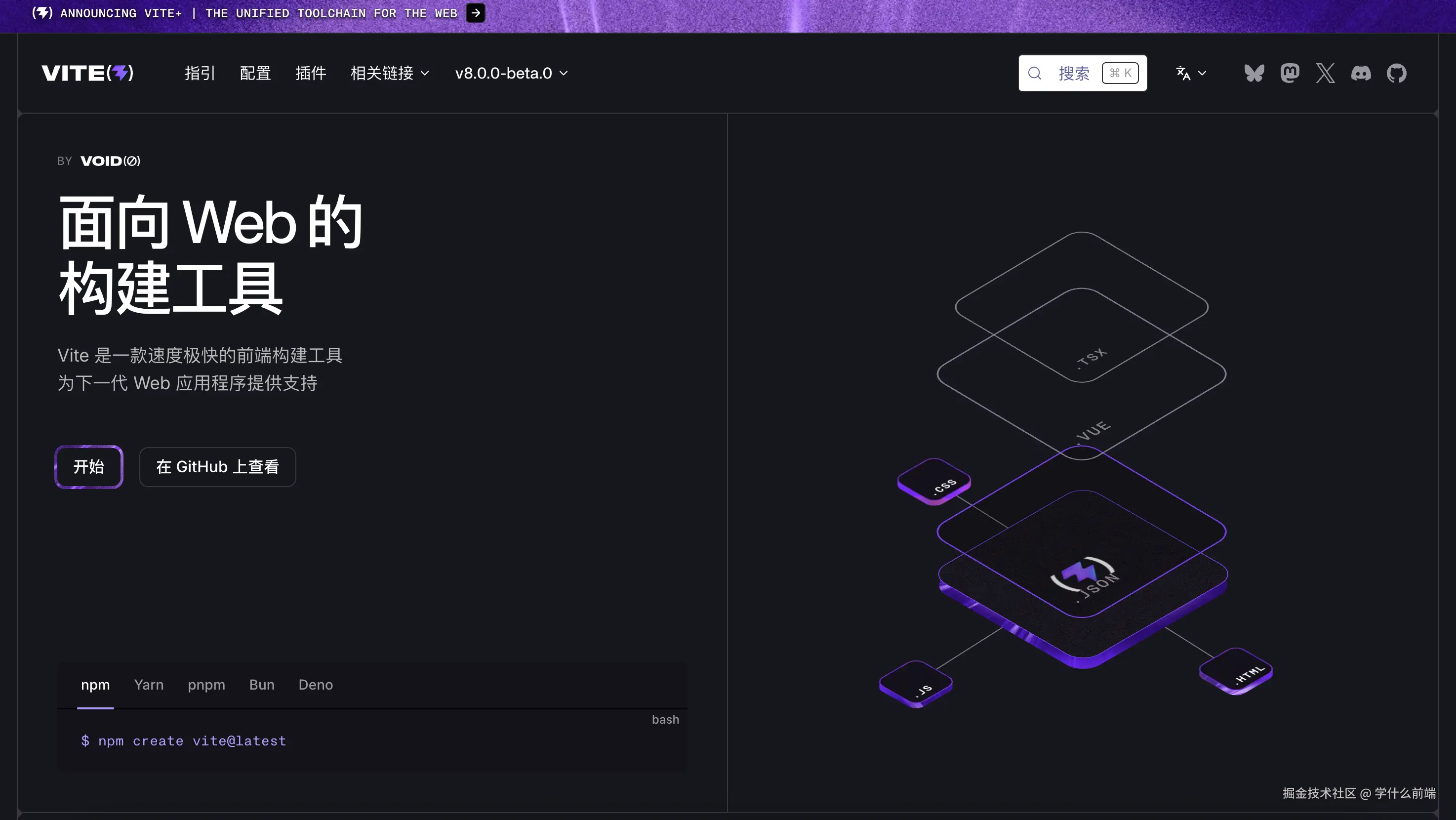Open the 配置 nav menu item
The height and width of the screenshot is (820, 1456).
[255, 74]
